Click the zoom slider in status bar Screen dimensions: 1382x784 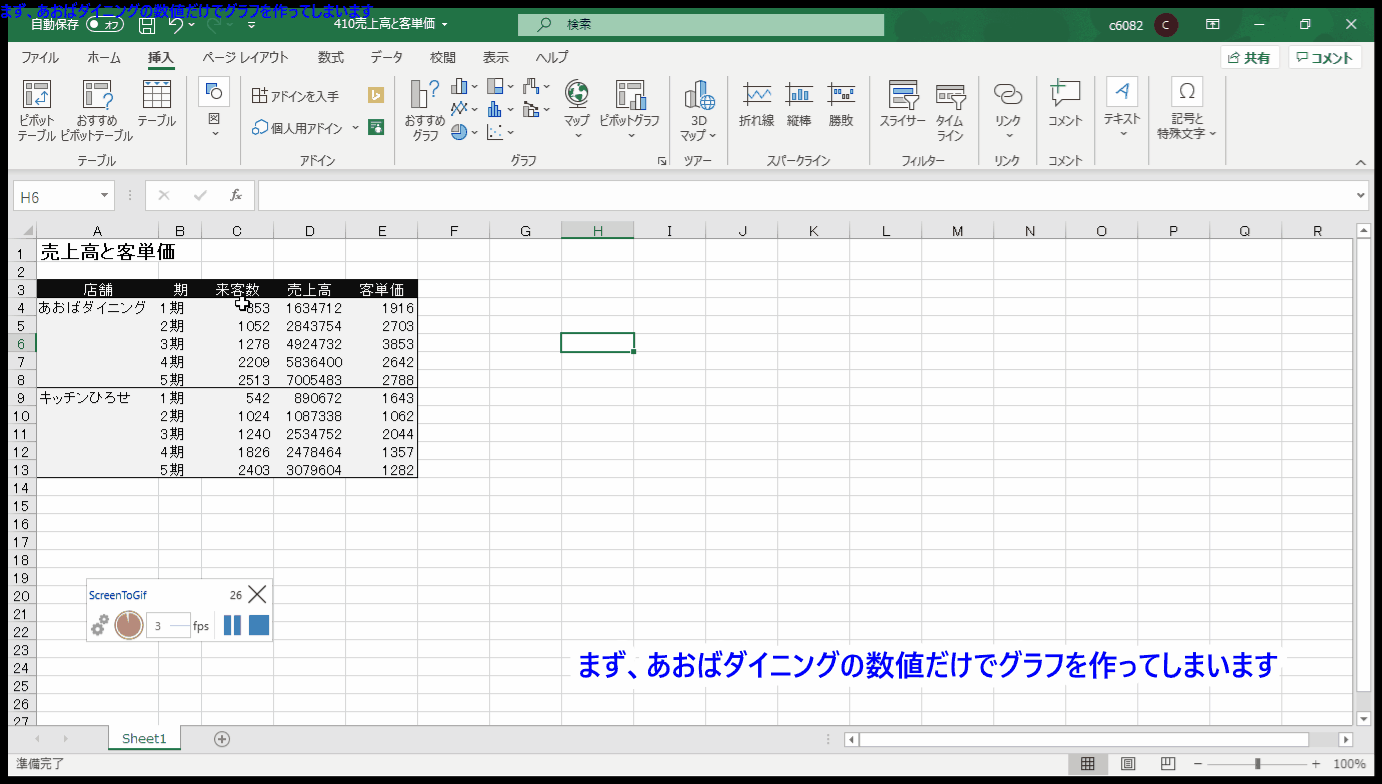1257,764
